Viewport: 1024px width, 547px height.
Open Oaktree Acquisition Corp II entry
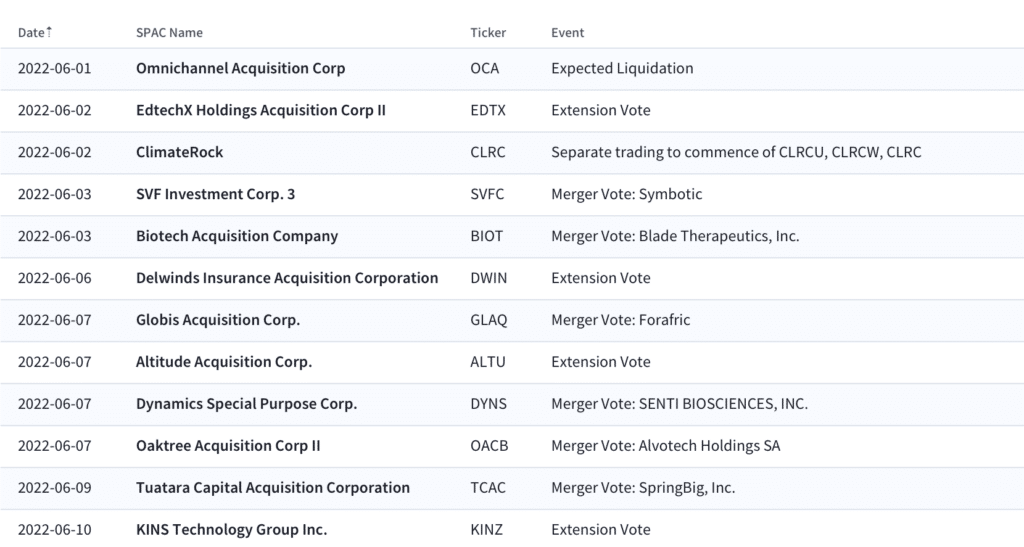[x=228, y=446]
